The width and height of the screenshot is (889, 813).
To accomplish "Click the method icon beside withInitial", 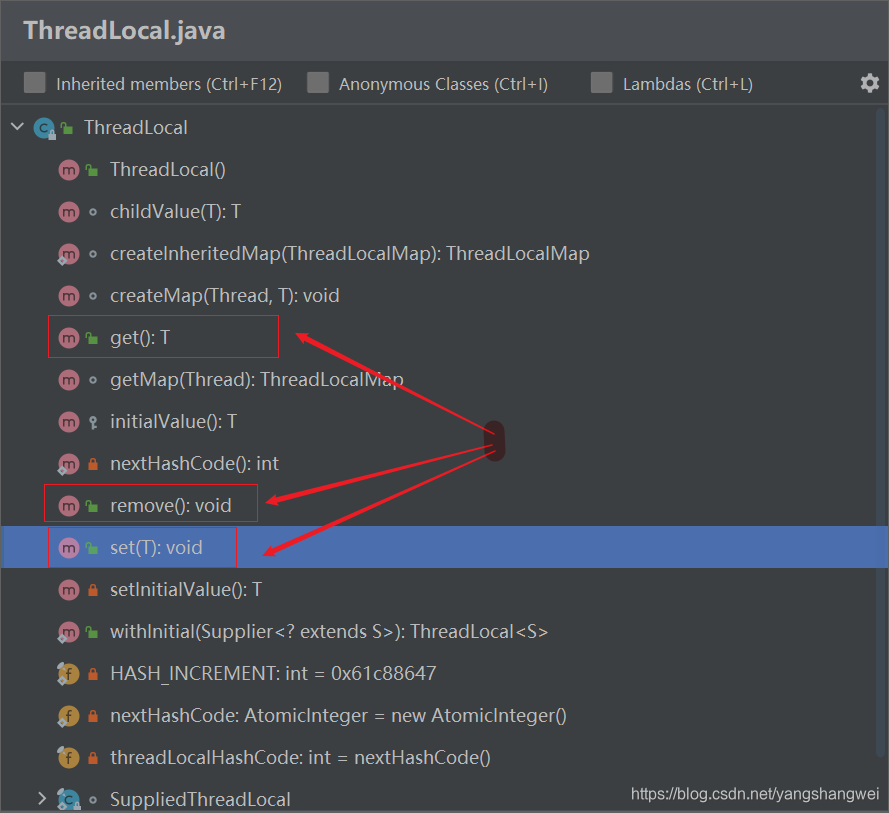I will click(67, 631).
